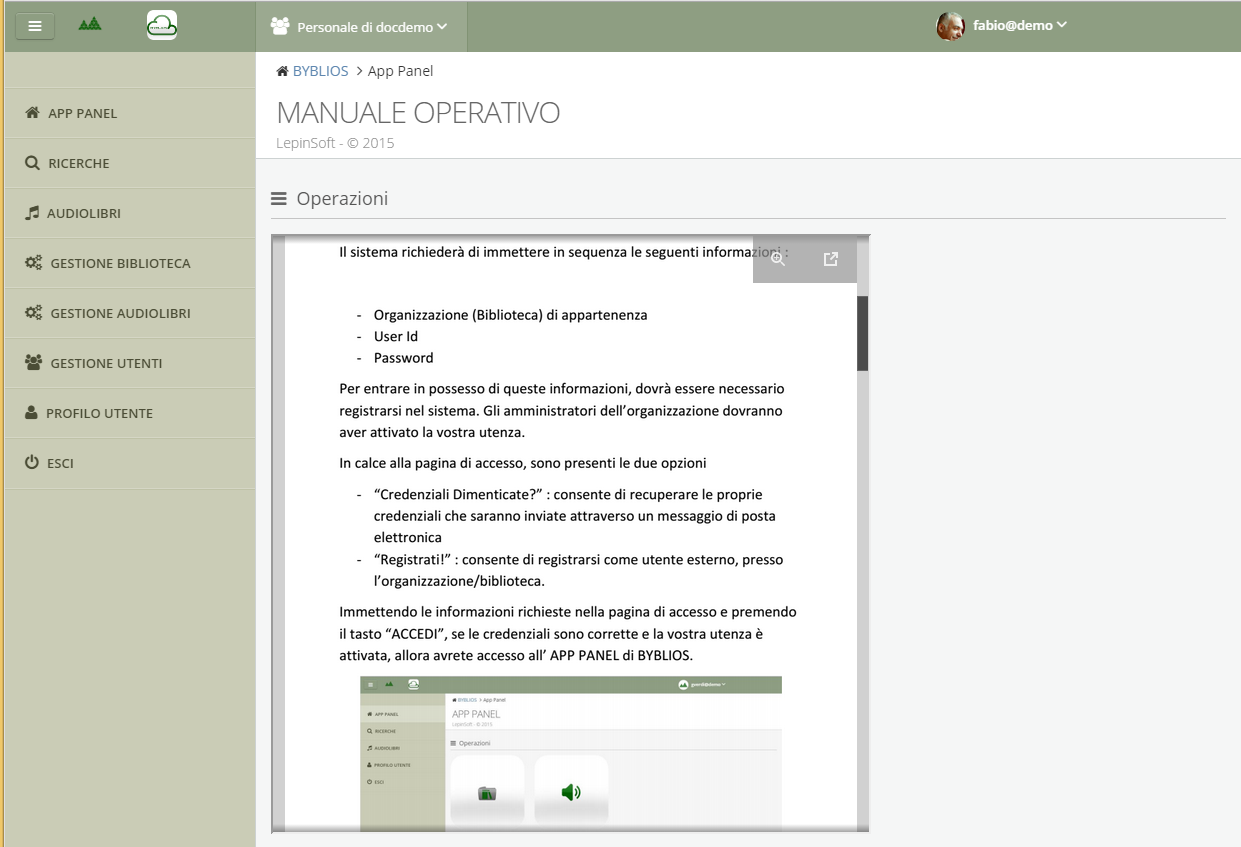The height and width of the screenshot is (847, 1241).
Task: Open Ricerche in the sidebar
Action: (x=130, y=163)
